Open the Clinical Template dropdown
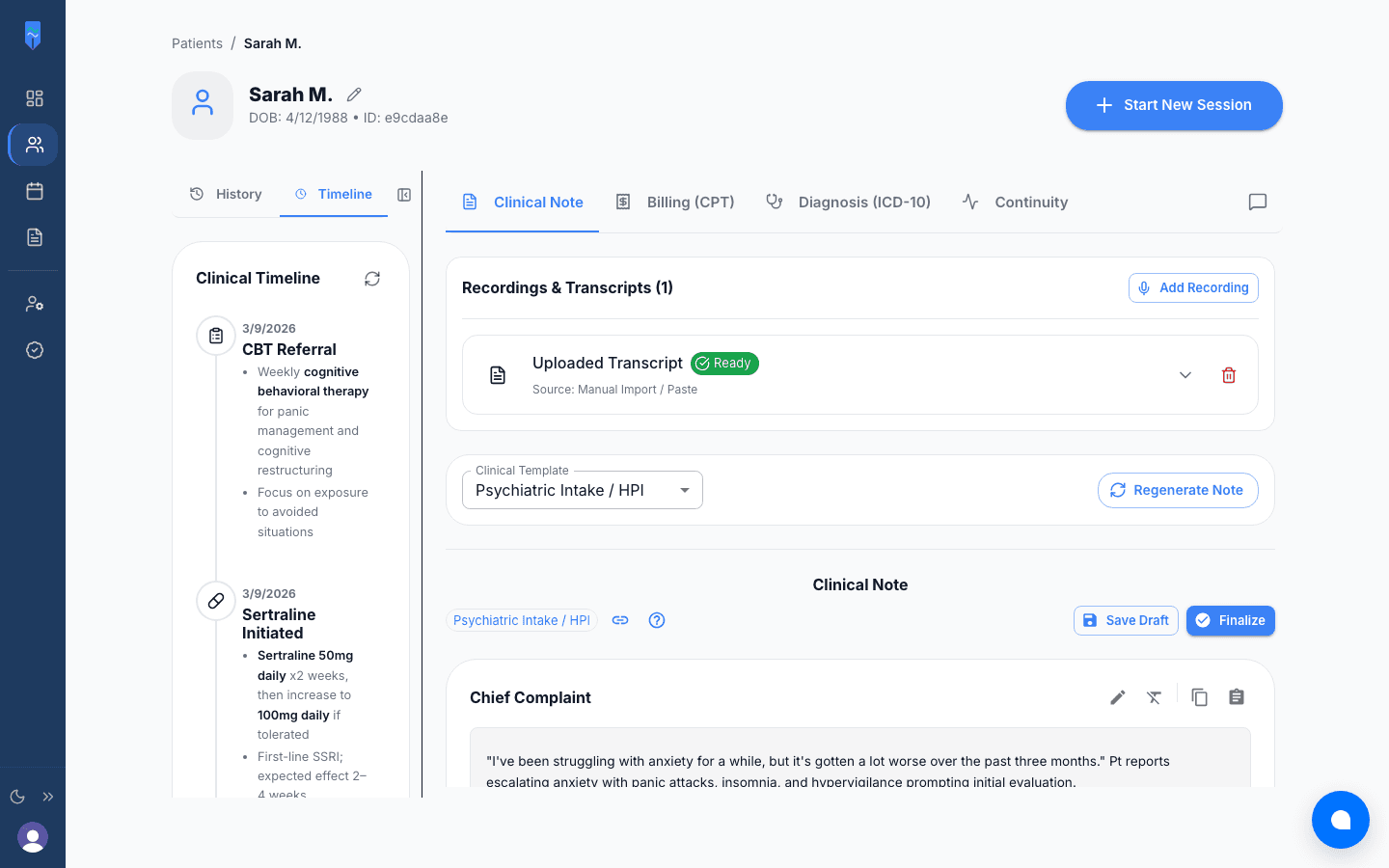Image resolution: width=1389 pixels, height=868 pixels. (x=583, y=490)
